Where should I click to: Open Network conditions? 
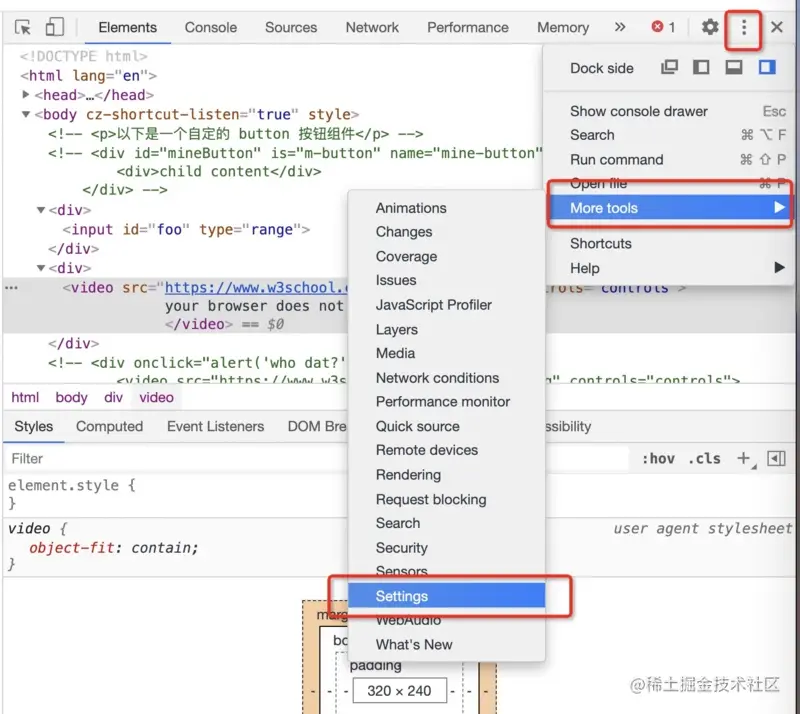pos(446,378)
